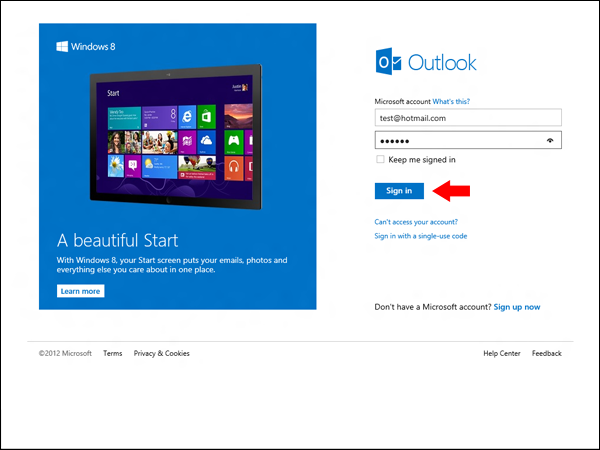Open Privacy & Cookies footer link
This screenshot has width=600, height=450.
161,353
